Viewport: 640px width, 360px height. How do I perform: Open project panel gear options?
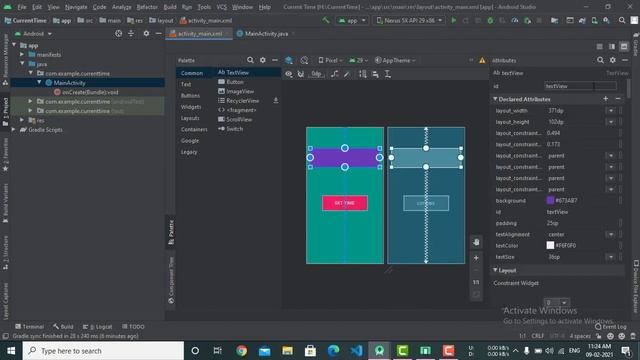(x=146, y=33)
